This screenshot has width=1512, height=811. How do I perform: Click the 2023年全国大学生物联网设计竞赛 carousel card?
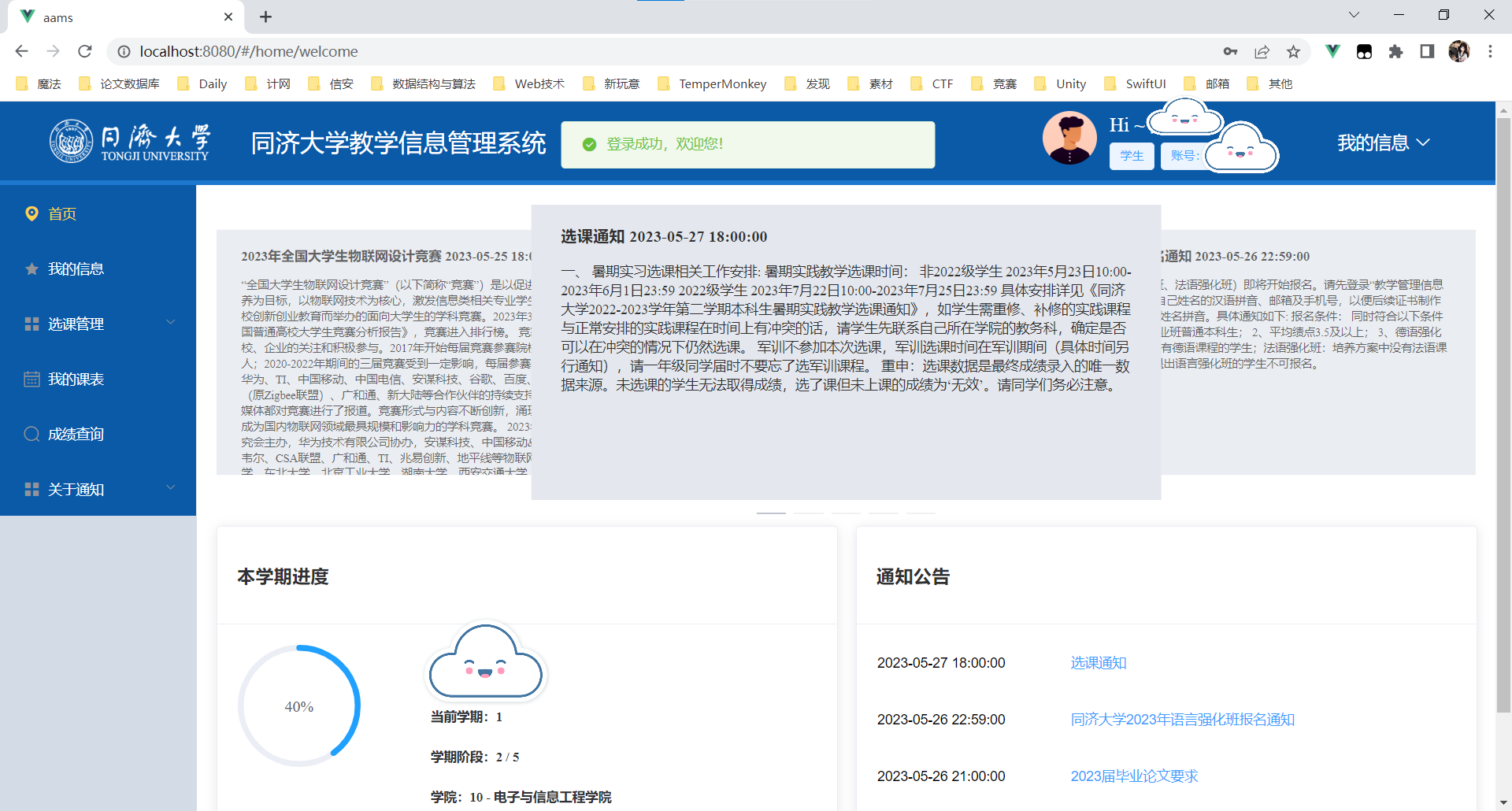pyautogui.click(x=374, y=352)
